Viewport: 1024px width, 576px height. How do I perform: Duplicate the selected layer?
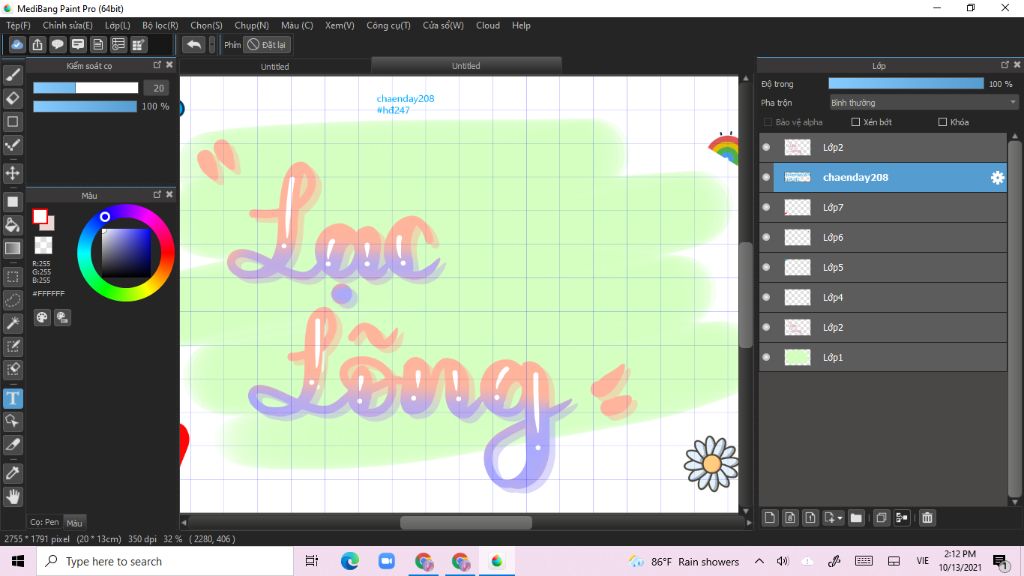coord(881,518)
